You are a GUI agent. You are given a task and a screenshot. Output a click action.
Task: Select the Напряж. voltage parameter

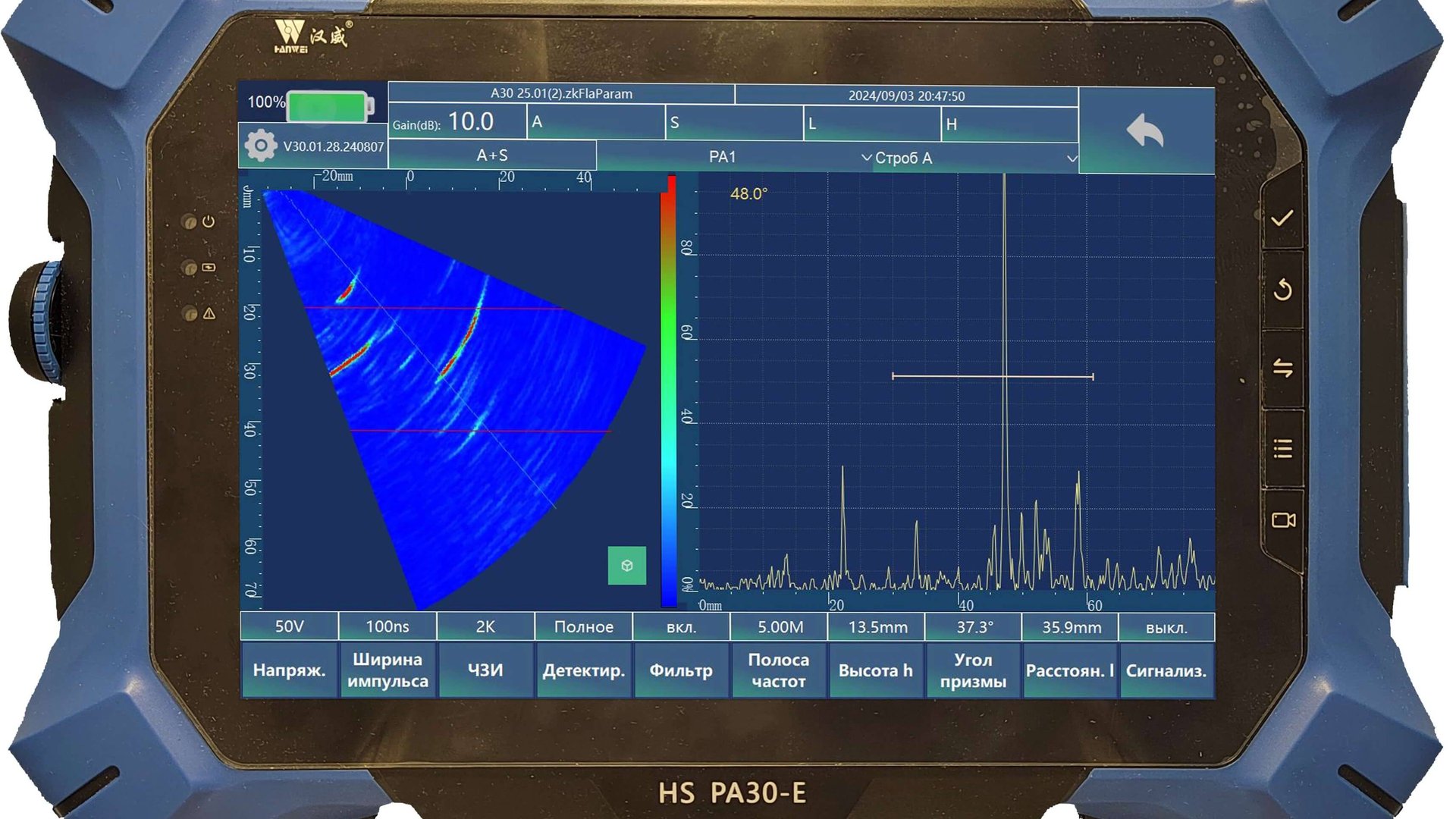point(289,670)
